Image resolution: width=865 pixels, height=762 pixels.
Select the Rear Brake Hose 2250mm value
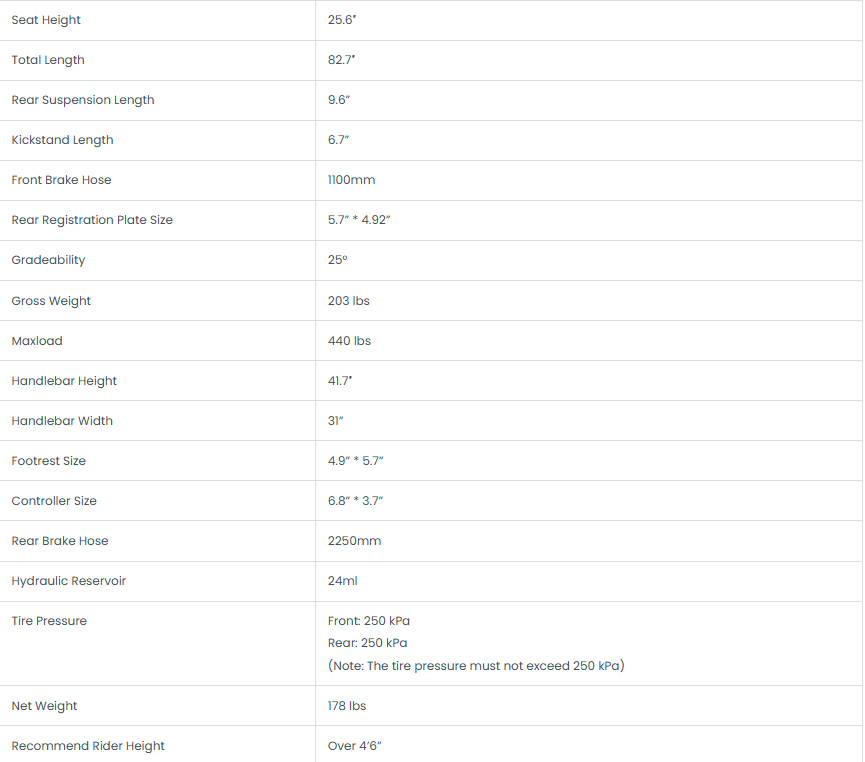click(x=354, y=541)
